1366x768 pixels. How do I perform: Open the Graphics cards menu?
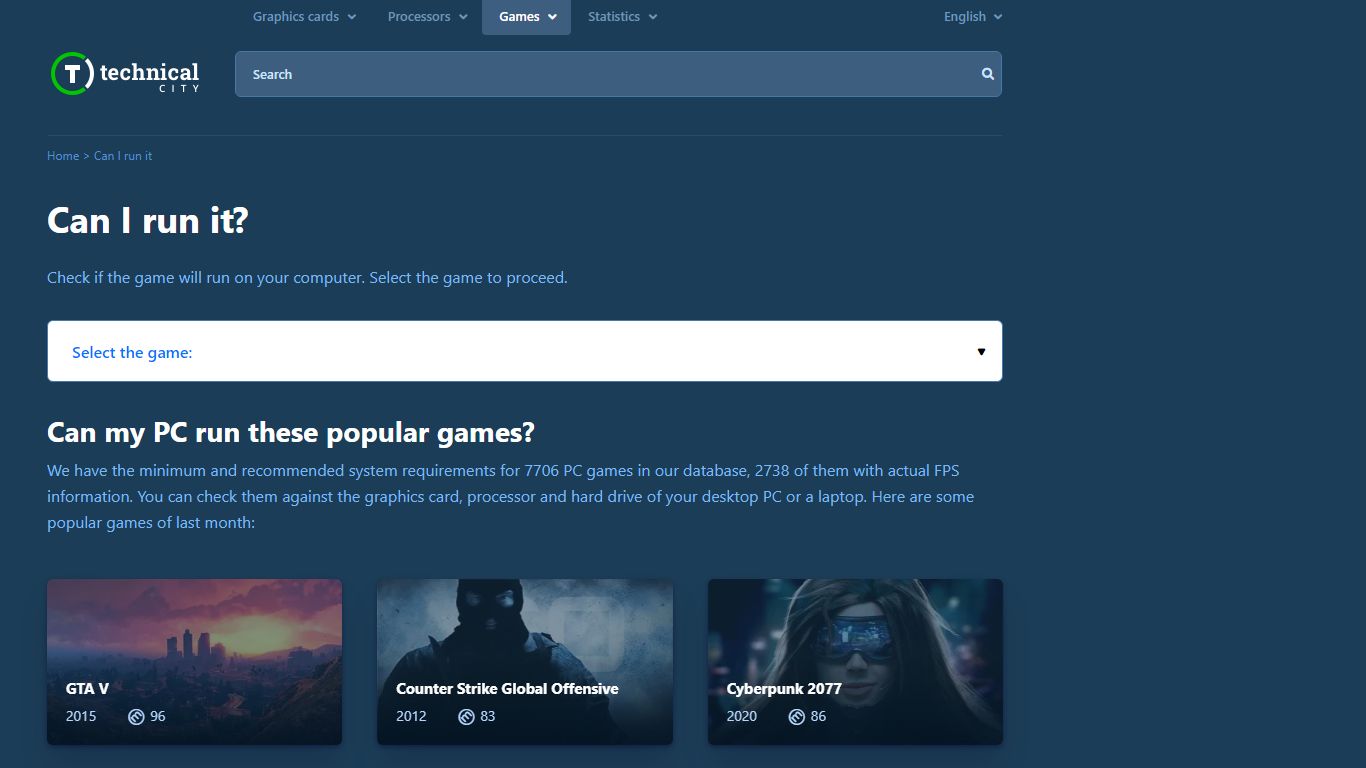(305, 17)
